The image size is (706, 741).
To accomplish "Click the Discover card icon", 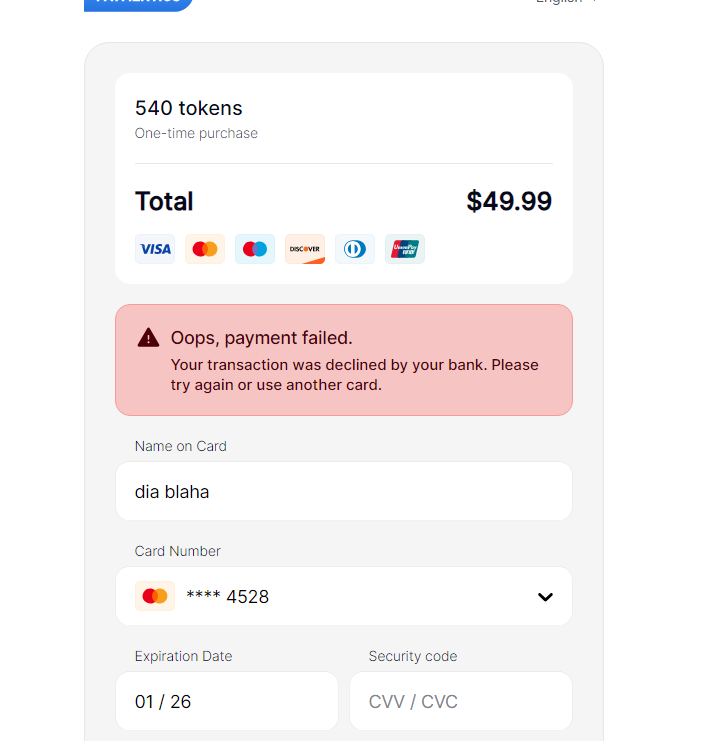I will 305,249.
